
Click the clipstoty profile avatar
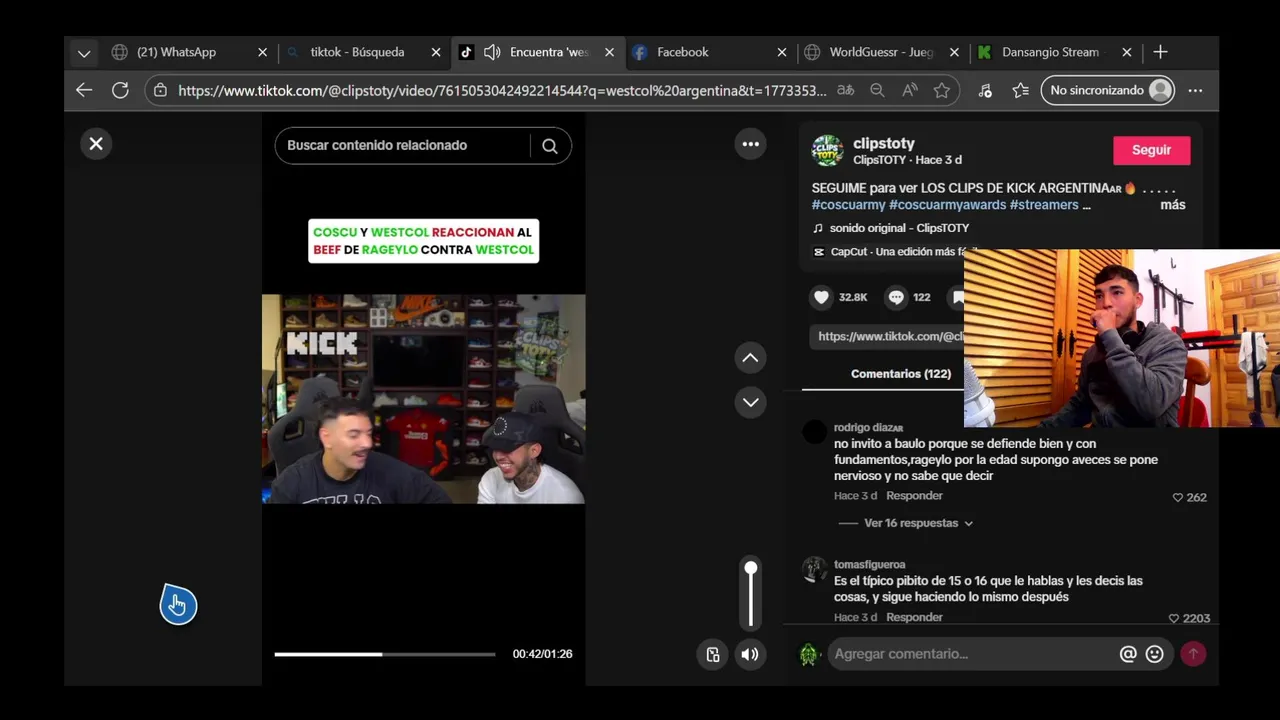click(x=827, y=151)
